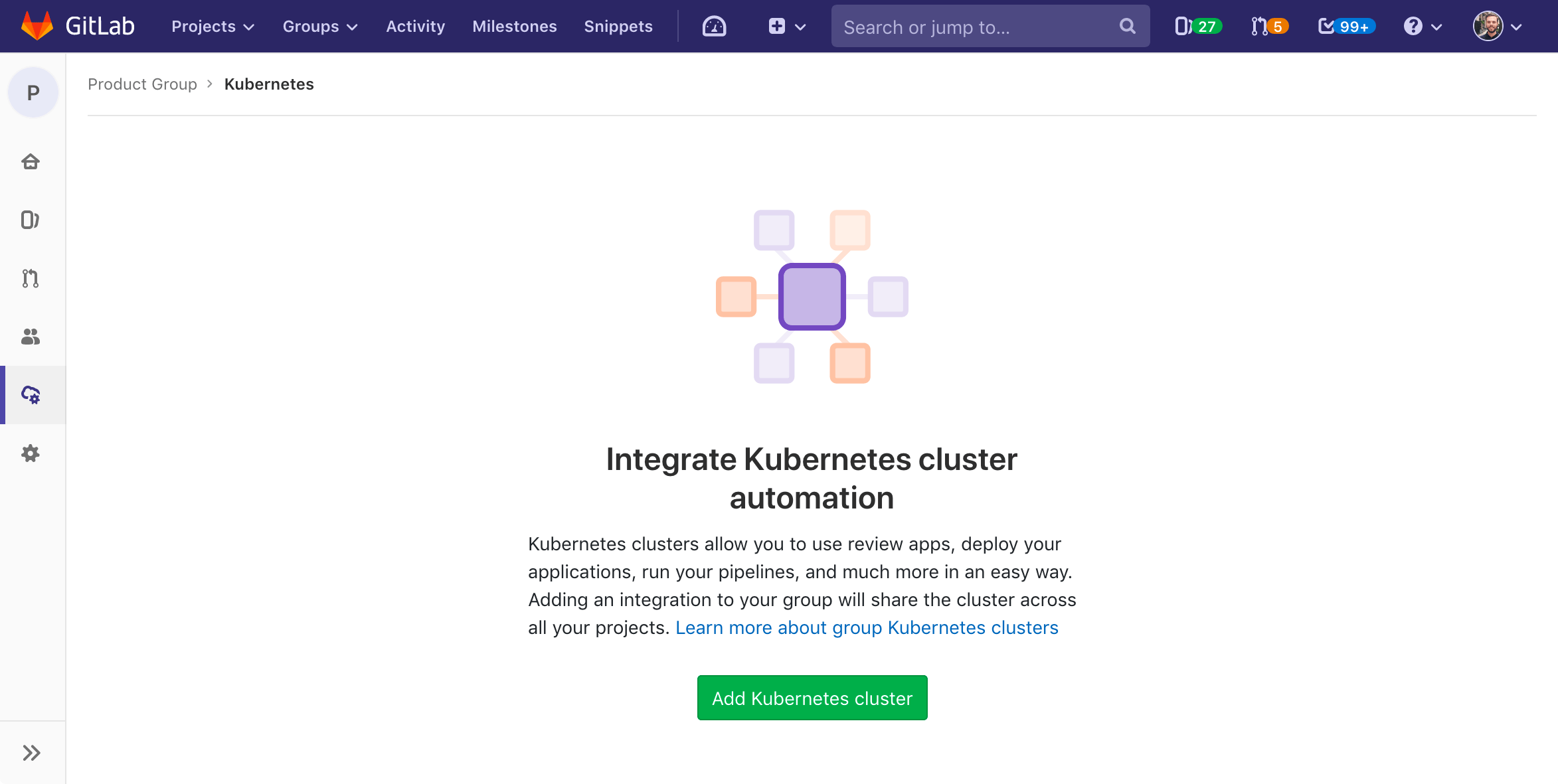Open the Activity menu item
This screenshot has height=784, width=1558.
[415, 27]
